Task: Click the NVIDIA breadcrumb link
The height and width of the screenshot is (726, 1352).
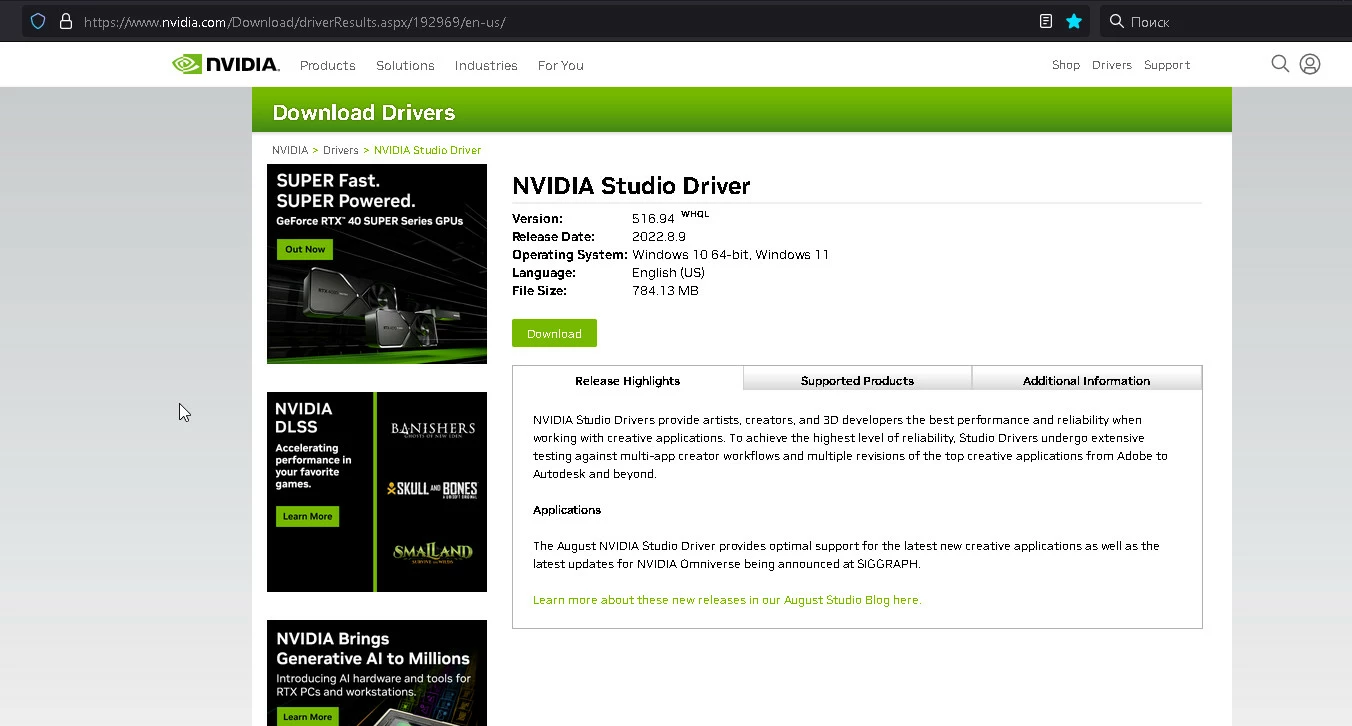Action: point(290,150)
